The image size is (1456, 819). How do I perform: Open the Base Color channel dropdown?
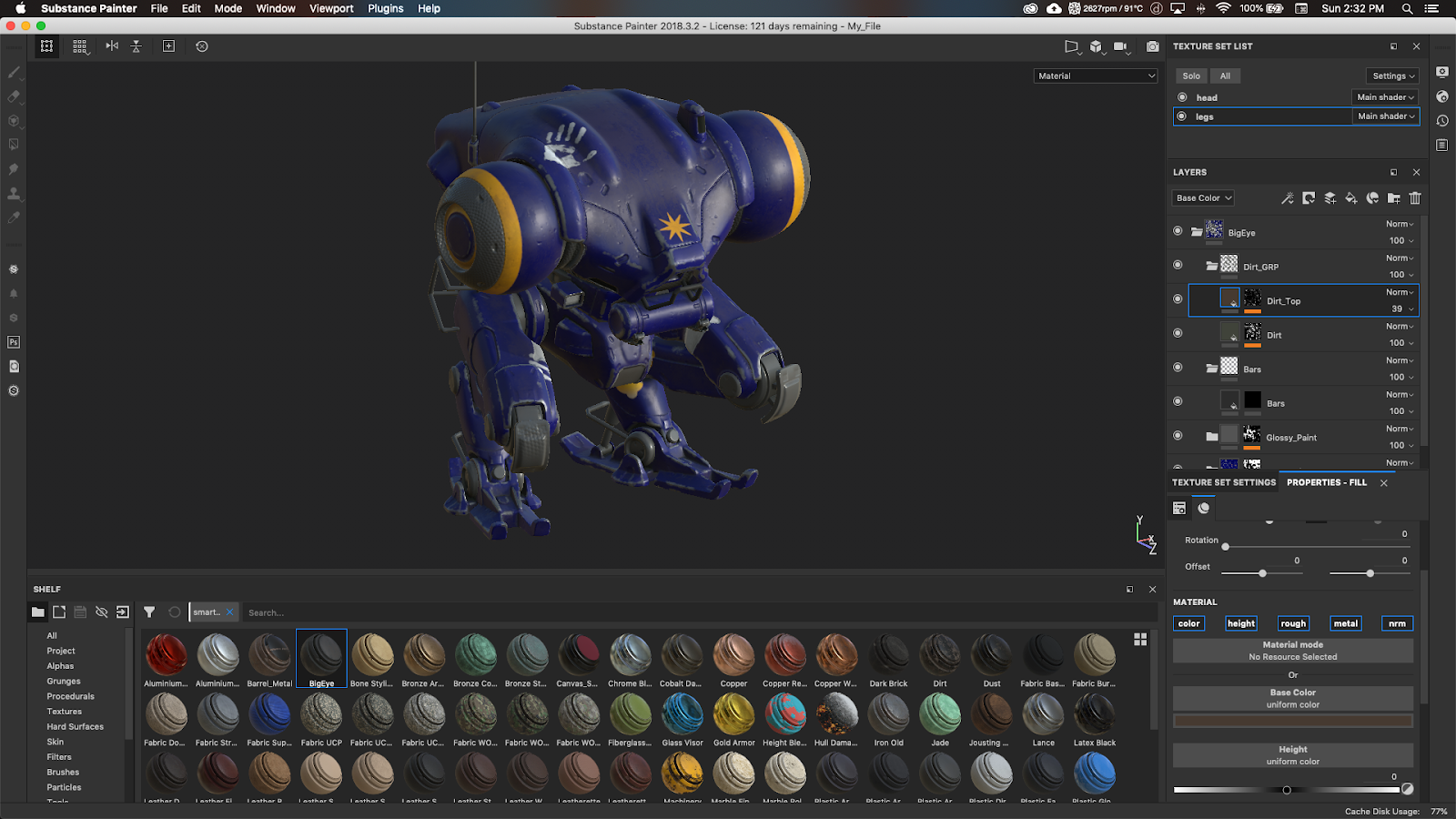click(x=1201, y=197)
